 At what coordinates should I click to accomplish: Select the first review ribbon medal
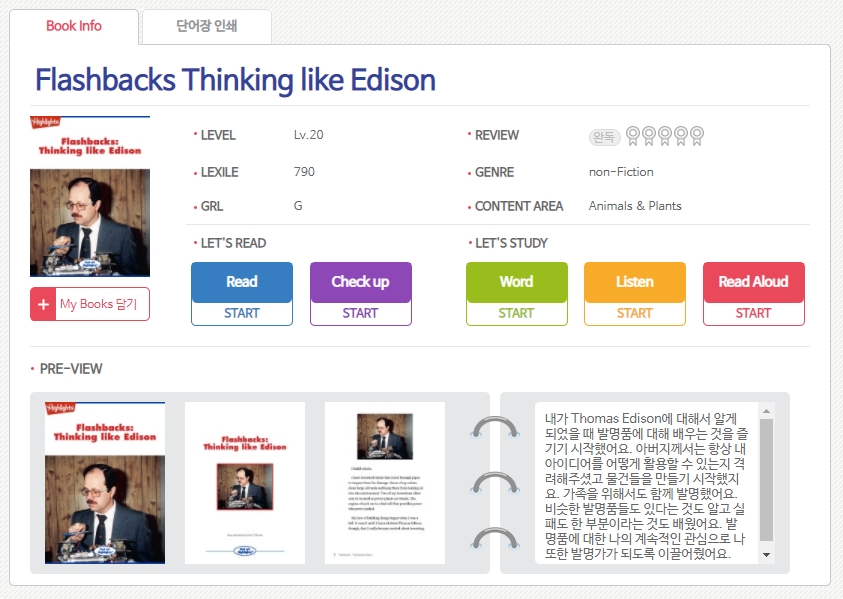[633, 136]
